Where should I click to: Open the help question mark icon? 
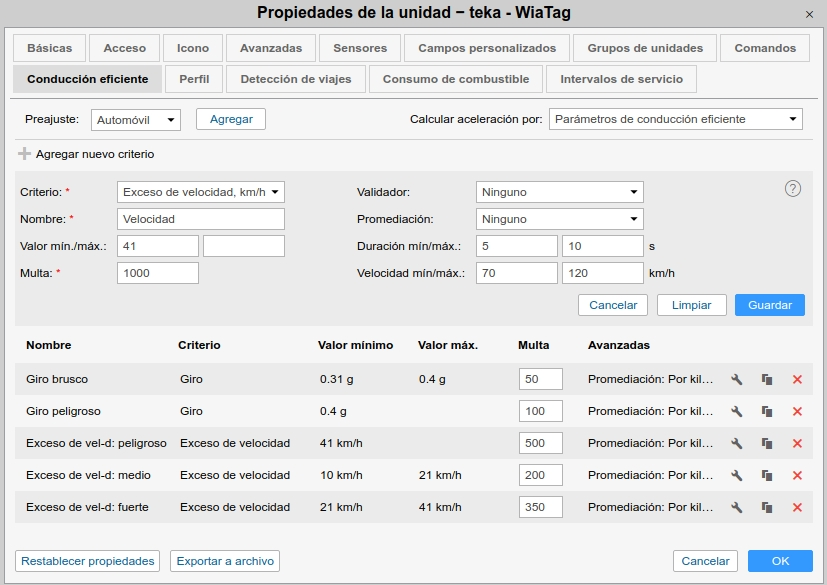(793, 189)
